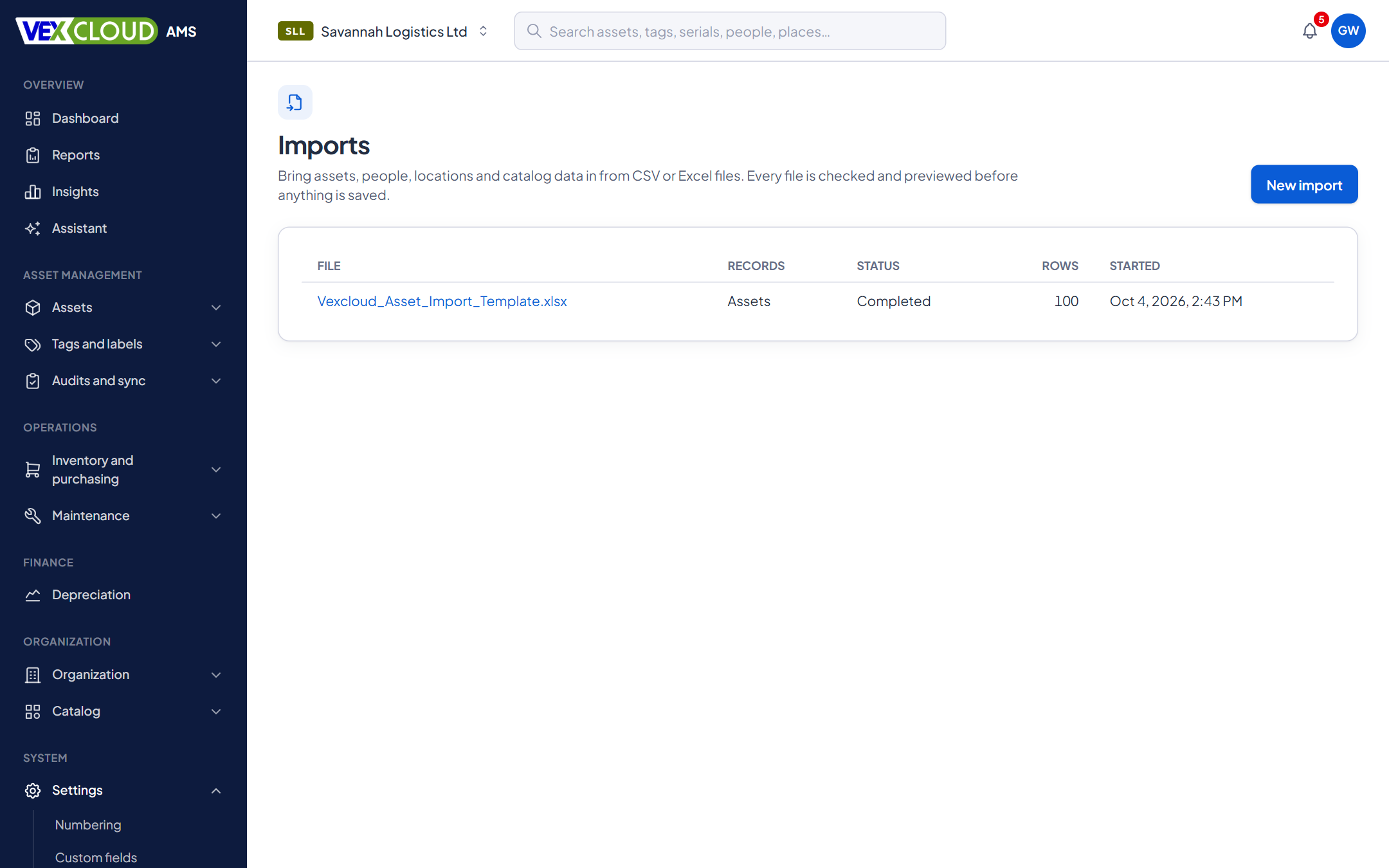Viewport: 1389px width, 868px height.
Task: Click the Rows value 100
Action: (x=1066, y=301)
